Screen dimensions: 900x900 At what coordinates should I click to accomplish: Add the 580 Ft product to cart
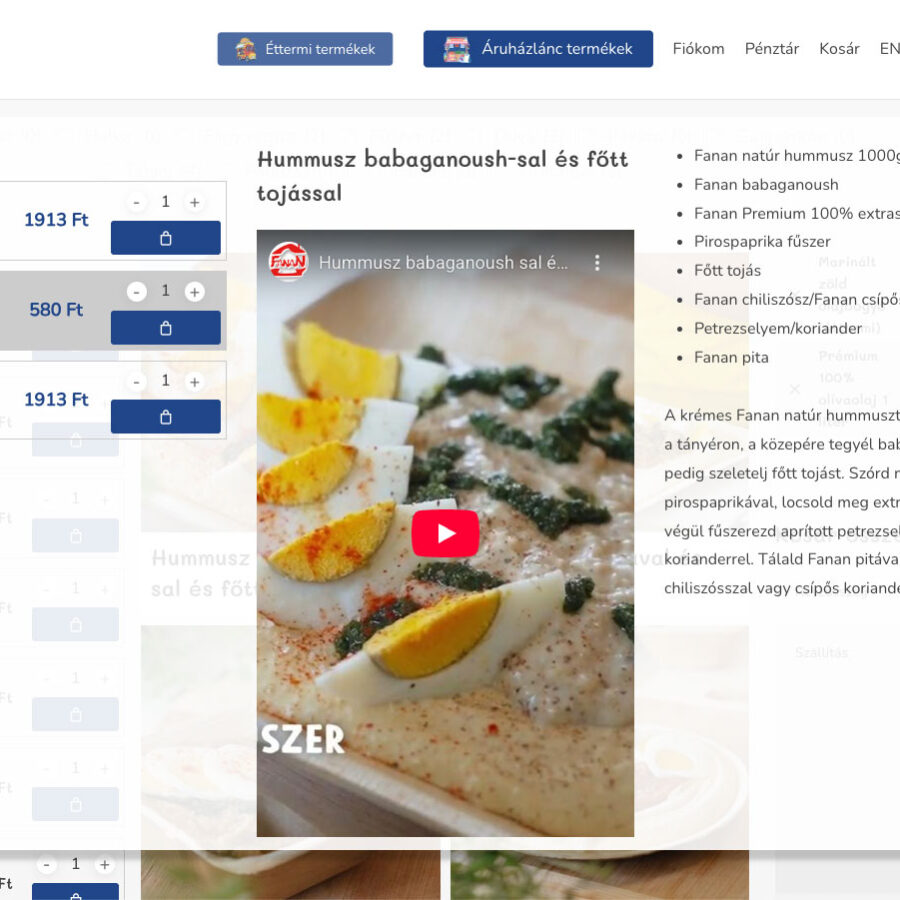coord(165,328)
